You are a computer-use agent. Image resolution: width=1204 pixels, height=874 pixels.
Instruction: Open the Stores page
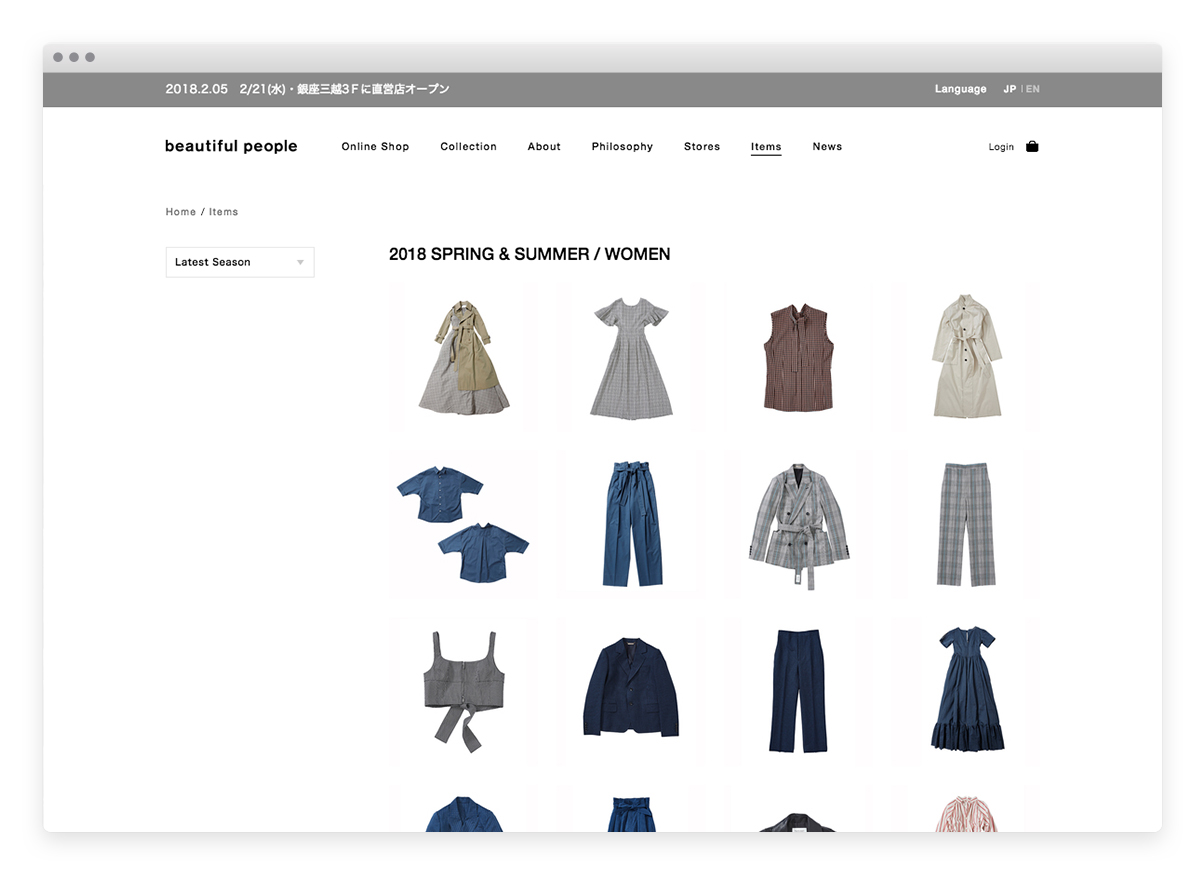(702, 146)
